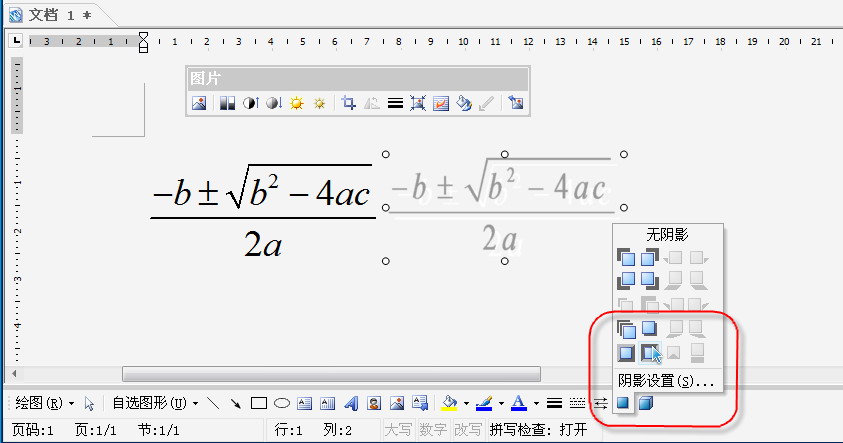Open Line Style in the drawing toolbar

tap(554, 403)
